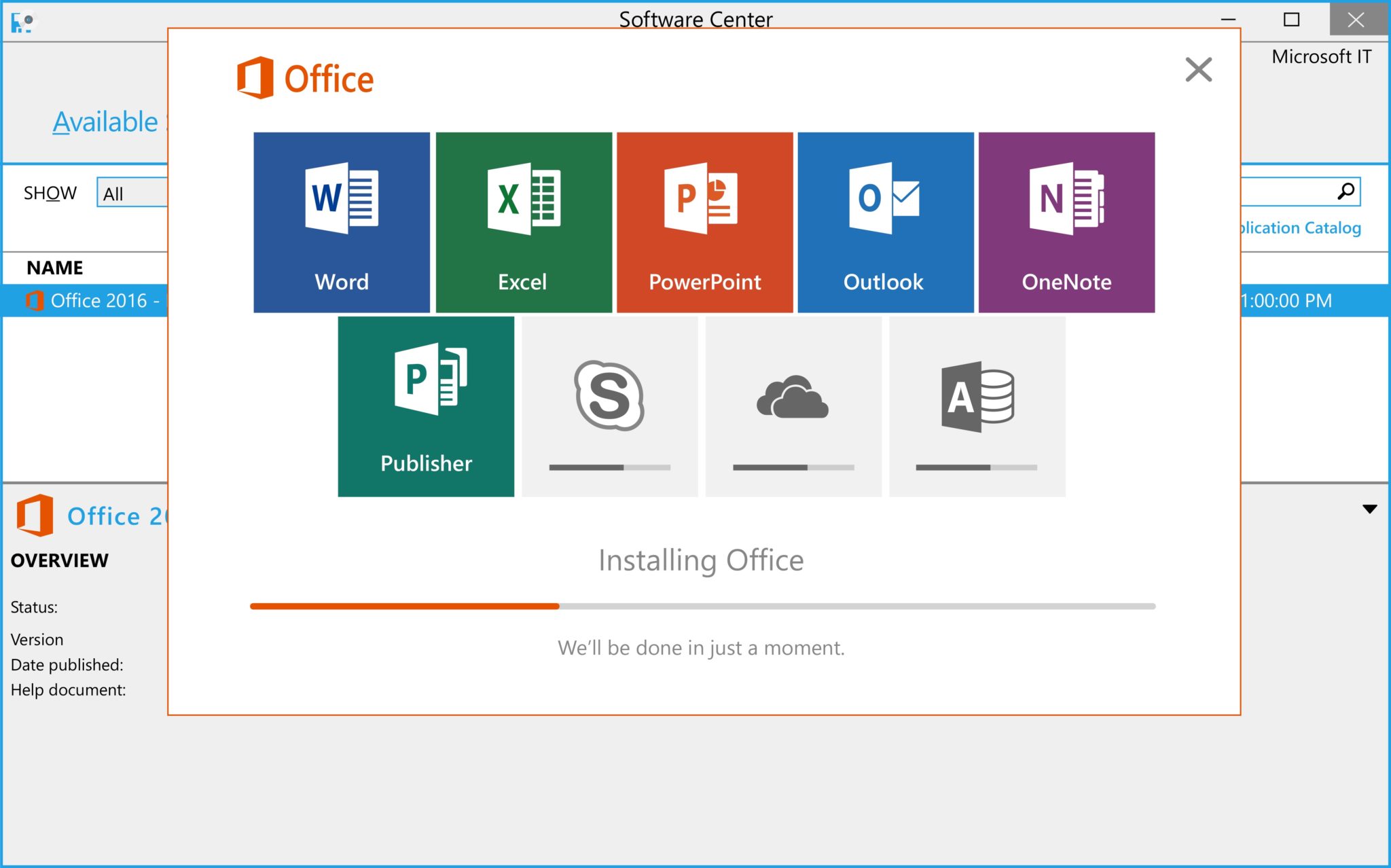Open the Application Catalog link
The image size is (1391, 868).
pyautogui.click(x=1301, y=228)
